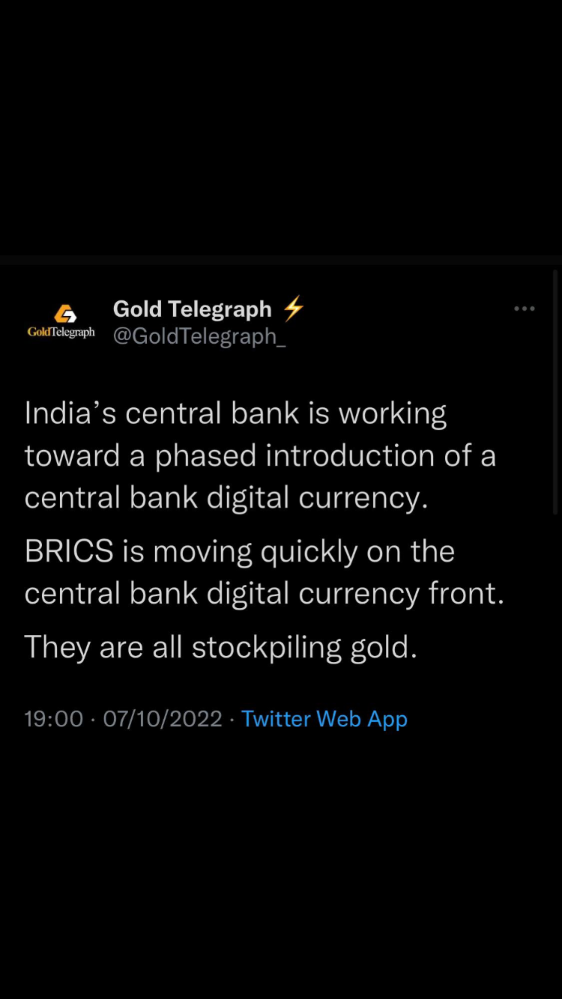562x999 pixels.
Task: Select the paragraph about BRICS moving quickly
Action: point(264,573)
